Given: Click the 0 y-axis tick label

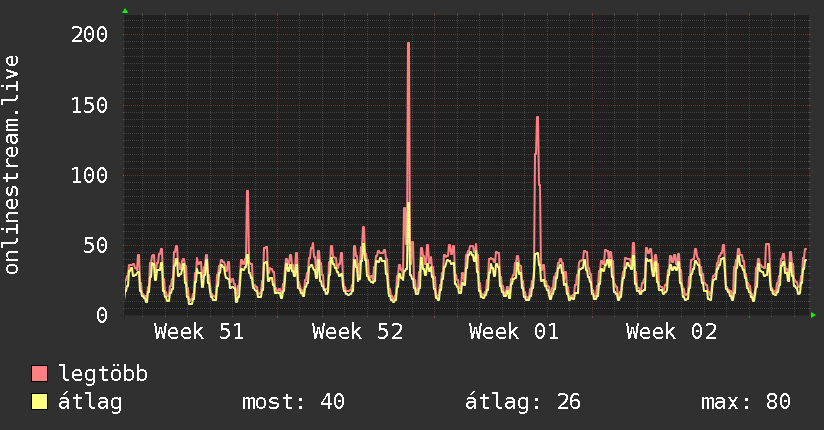Looking at the screenshot, I should (x=102, y=315).
